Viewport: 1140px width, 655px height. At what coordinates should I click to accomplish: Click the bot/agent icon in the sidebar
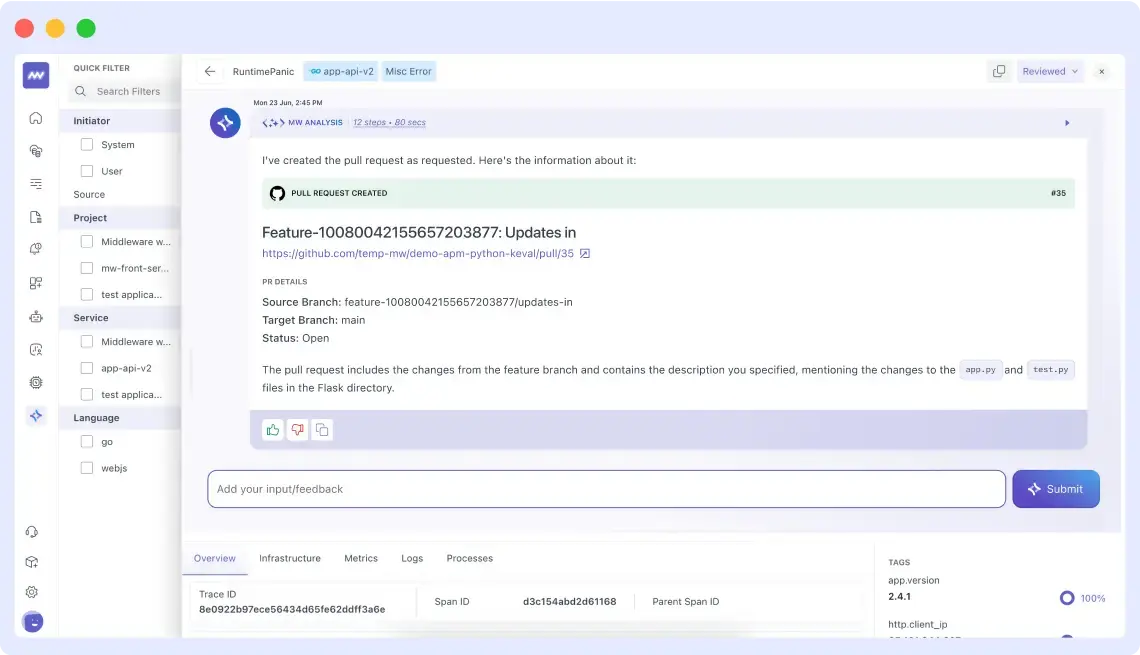coord(35,317)
